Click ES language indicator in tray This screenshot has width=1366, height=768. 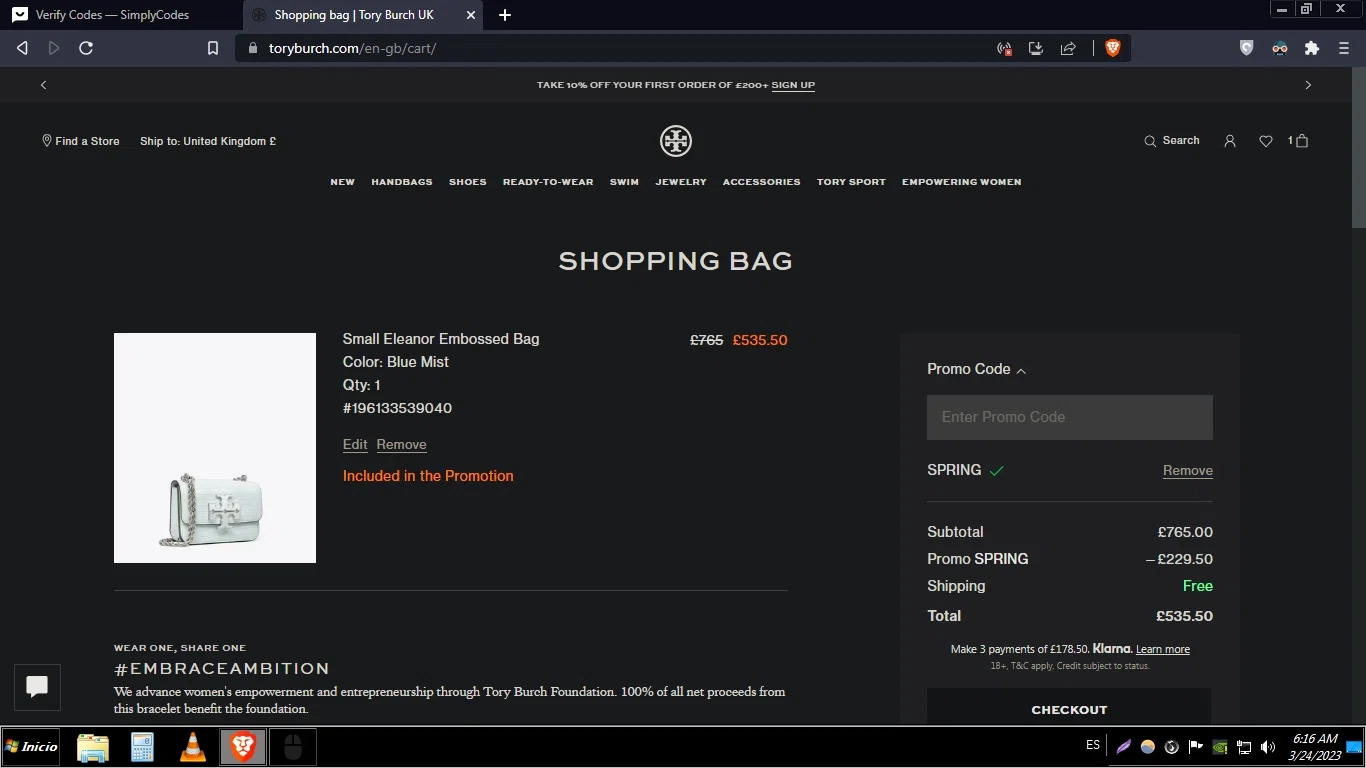[x=1093, y=746]
